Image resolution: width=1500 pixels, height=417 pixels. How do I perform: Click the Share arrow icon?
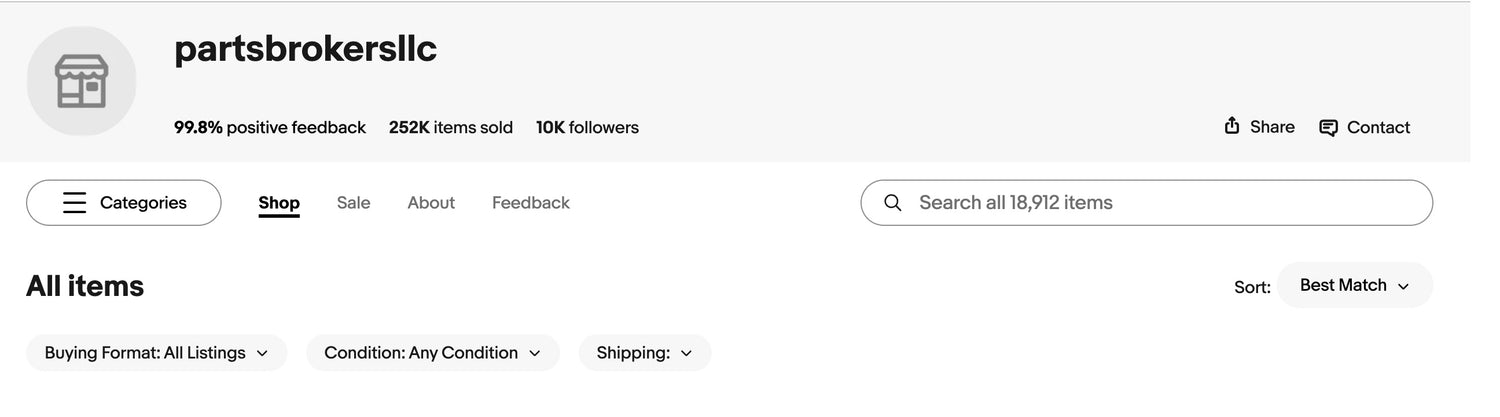coord(1232,126)
